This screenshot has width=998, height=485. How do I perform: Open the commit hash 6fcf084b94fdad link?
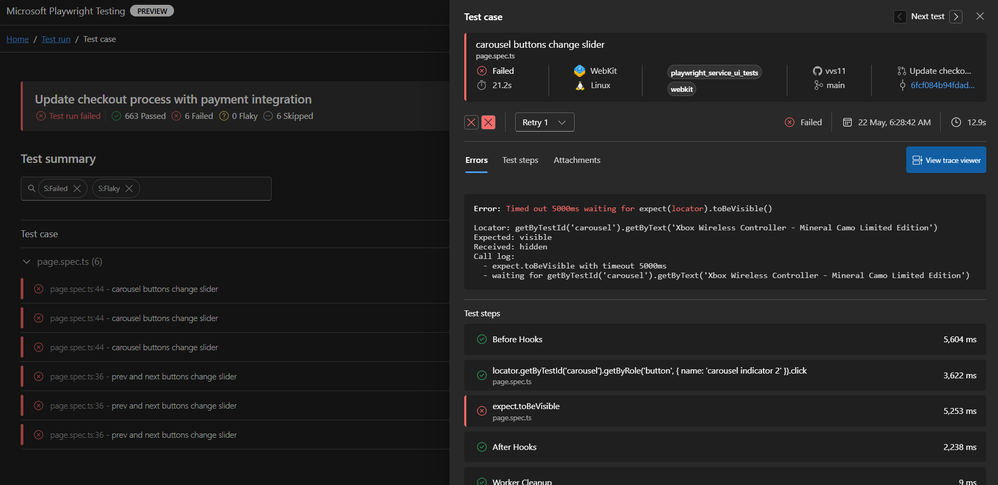[941, 86]
